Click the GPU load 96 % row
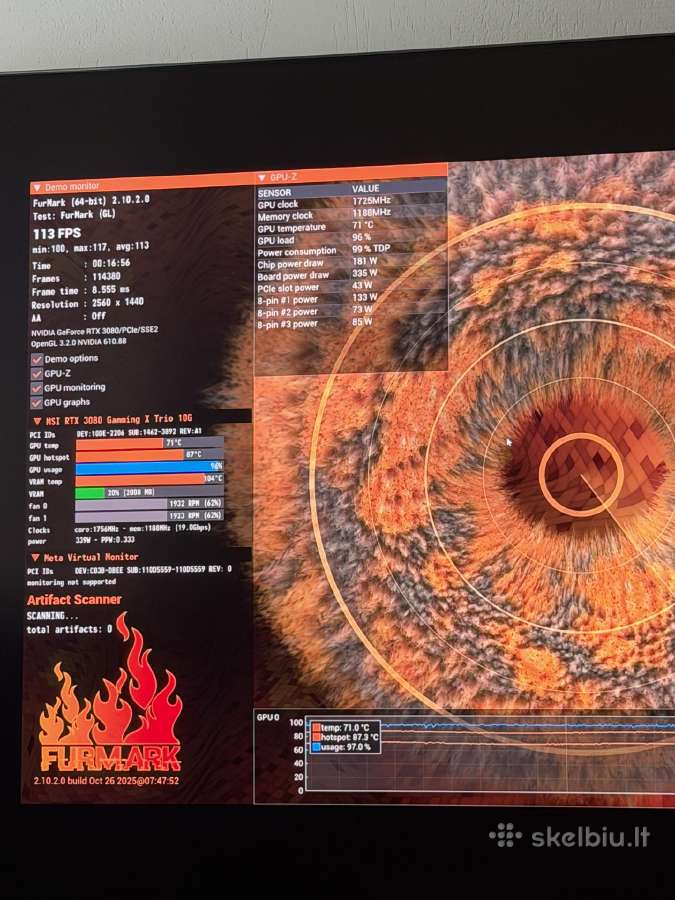 click(x=351, y=238)
